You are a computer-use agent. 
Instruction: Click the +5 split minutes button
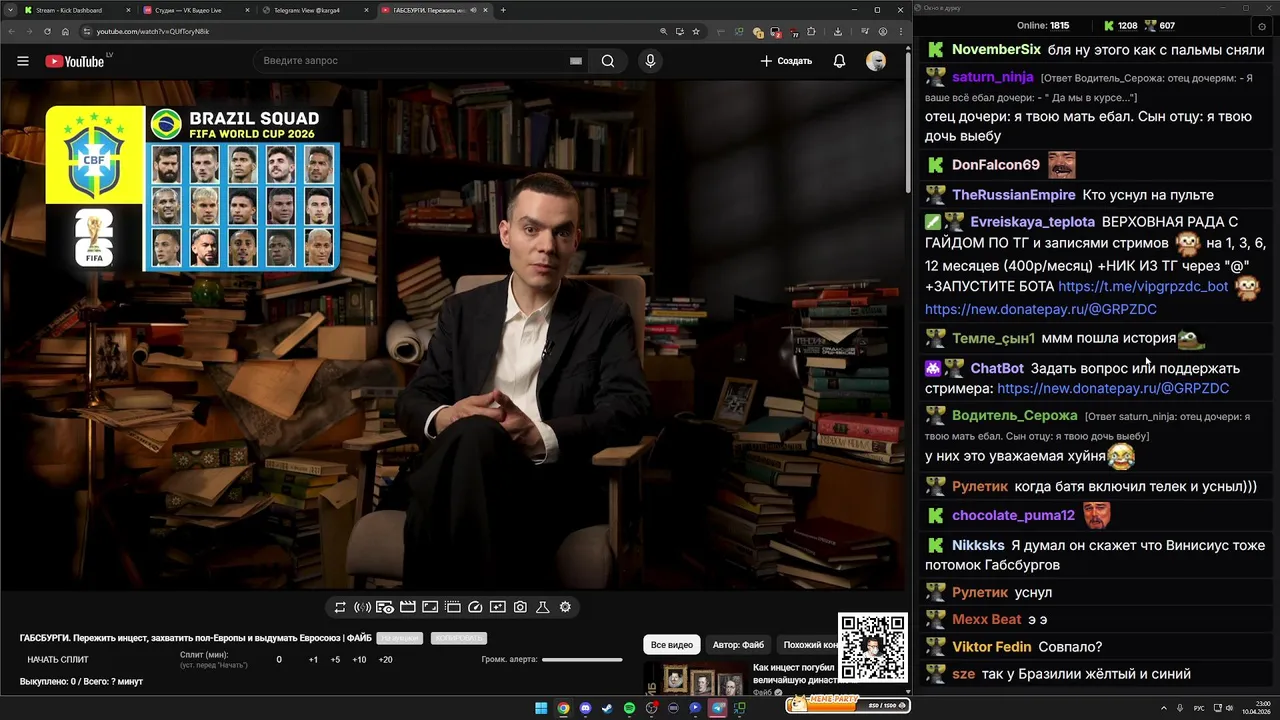(335, 659)
